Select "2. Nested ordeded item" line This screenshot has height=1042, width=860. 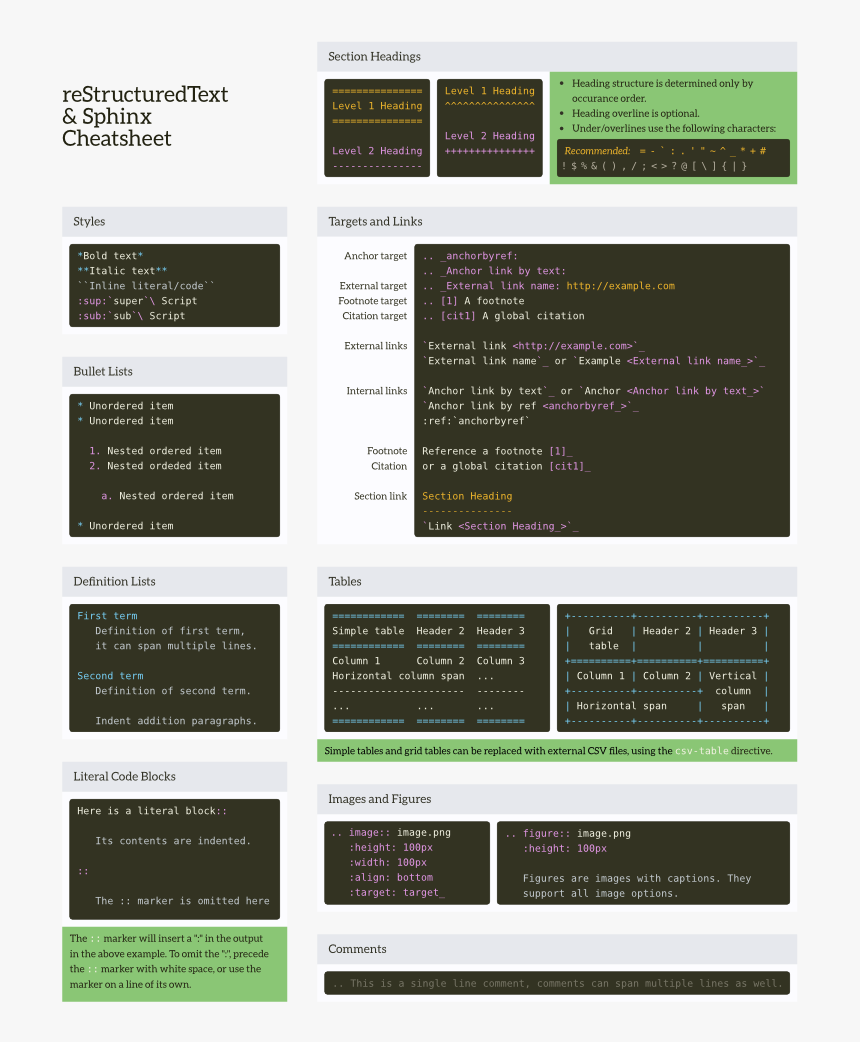pyautogui.click(x=155, y=466)
